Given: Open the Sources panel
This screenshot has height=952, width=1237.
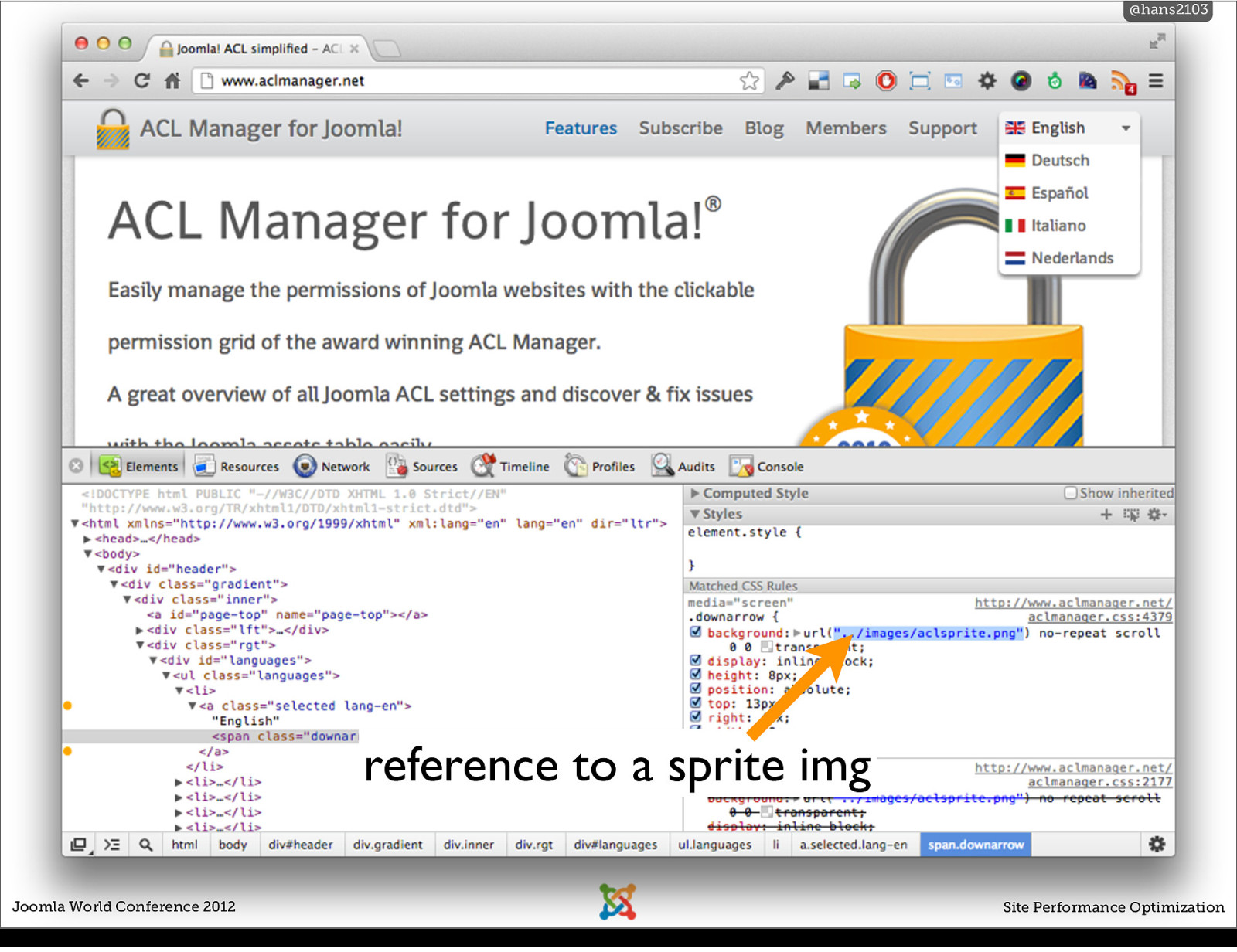Looking at the screenshot, I should pos(422,466).
